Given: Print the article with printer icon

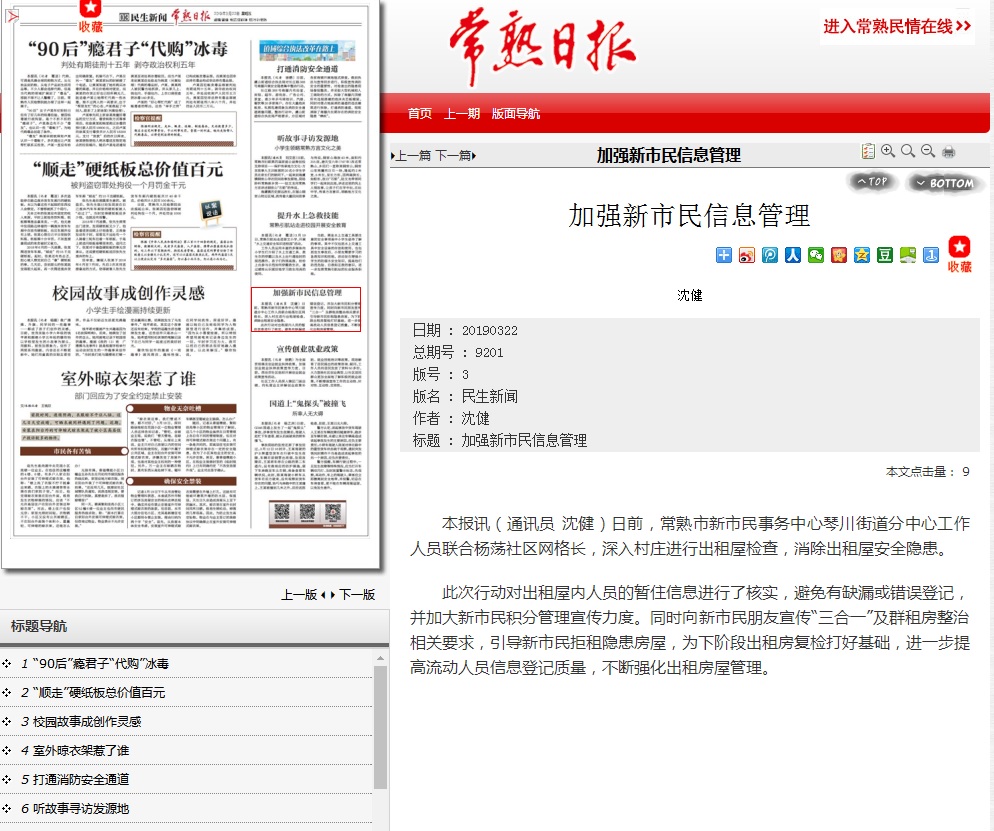Looking at the screenshot, I should click(x=948, y=151).
